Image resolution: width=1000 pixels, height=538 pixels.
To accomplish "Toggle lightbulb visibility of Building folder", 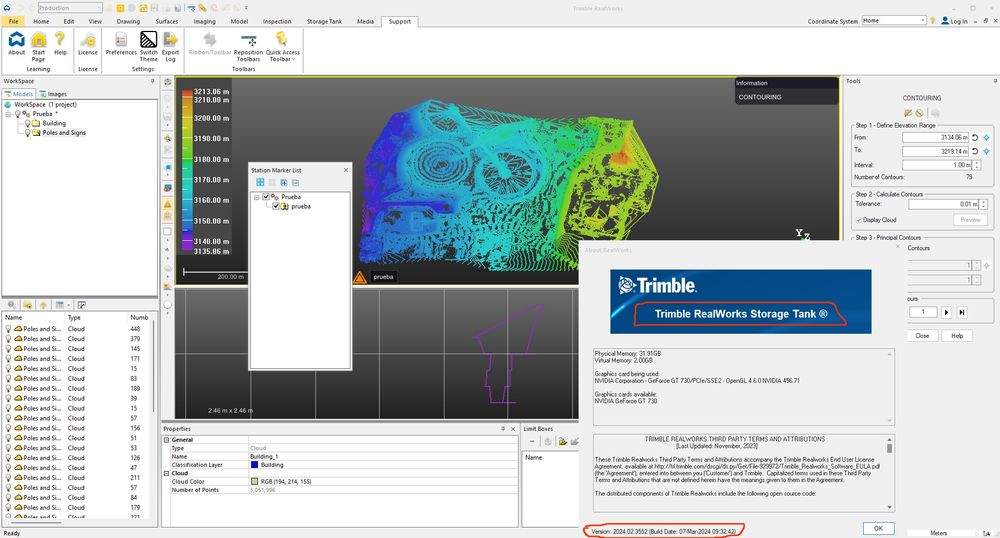I will tap(27, 123).
